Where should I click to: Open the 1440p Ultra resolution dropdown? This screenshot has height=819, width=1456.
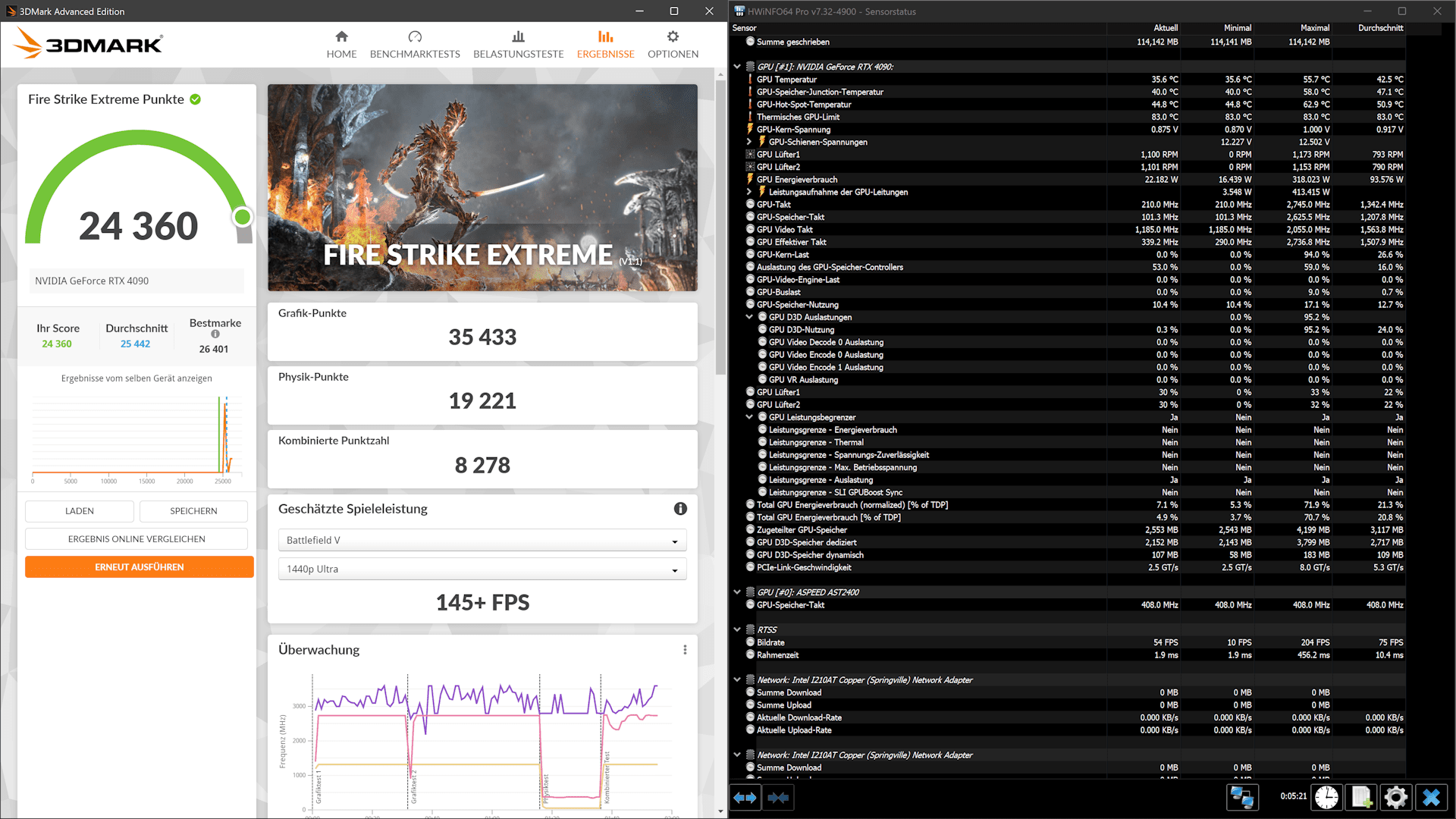482,570
